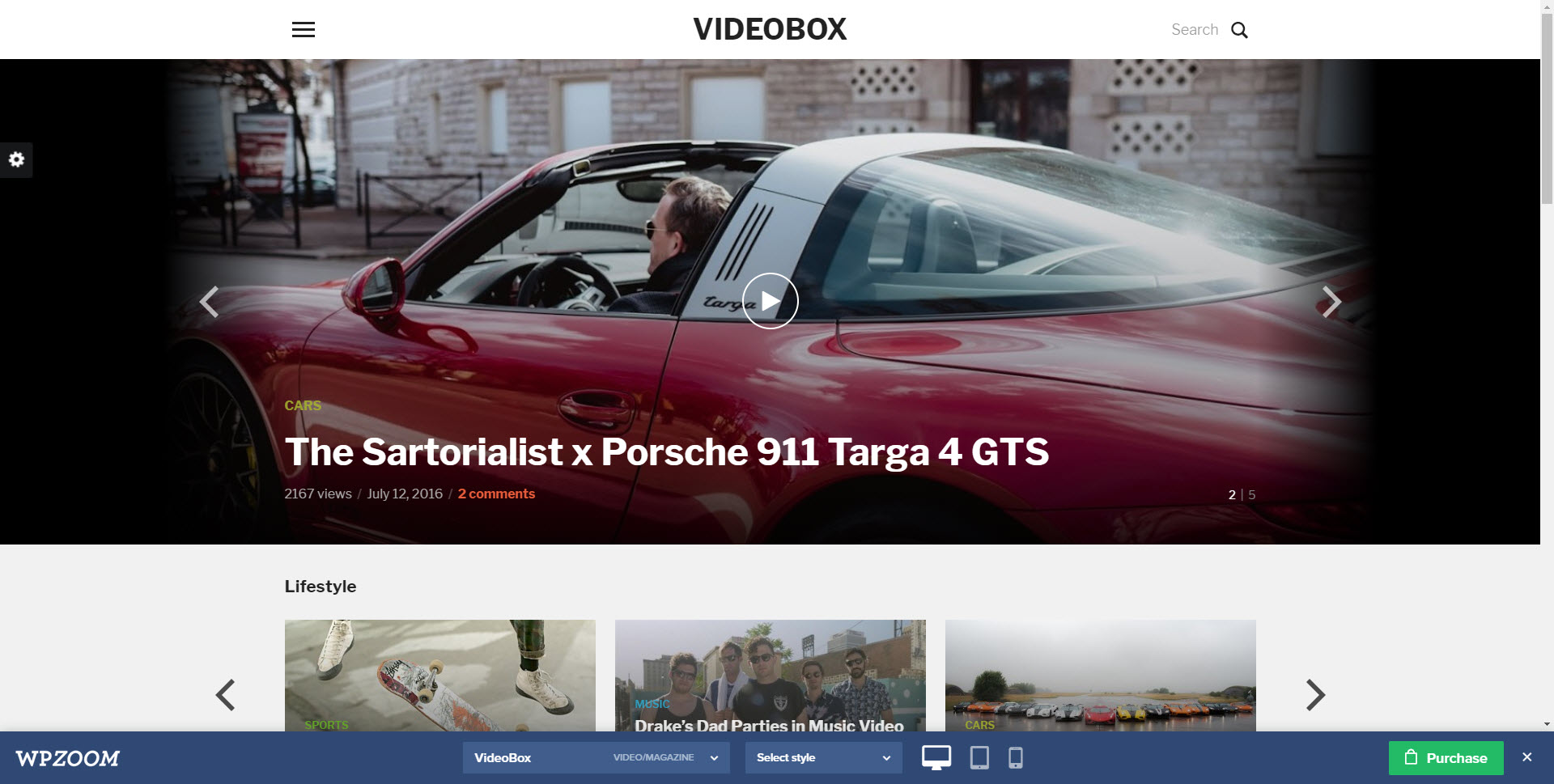Open the Select style dropdown
Screen dimensions: 1554x784
823,757
